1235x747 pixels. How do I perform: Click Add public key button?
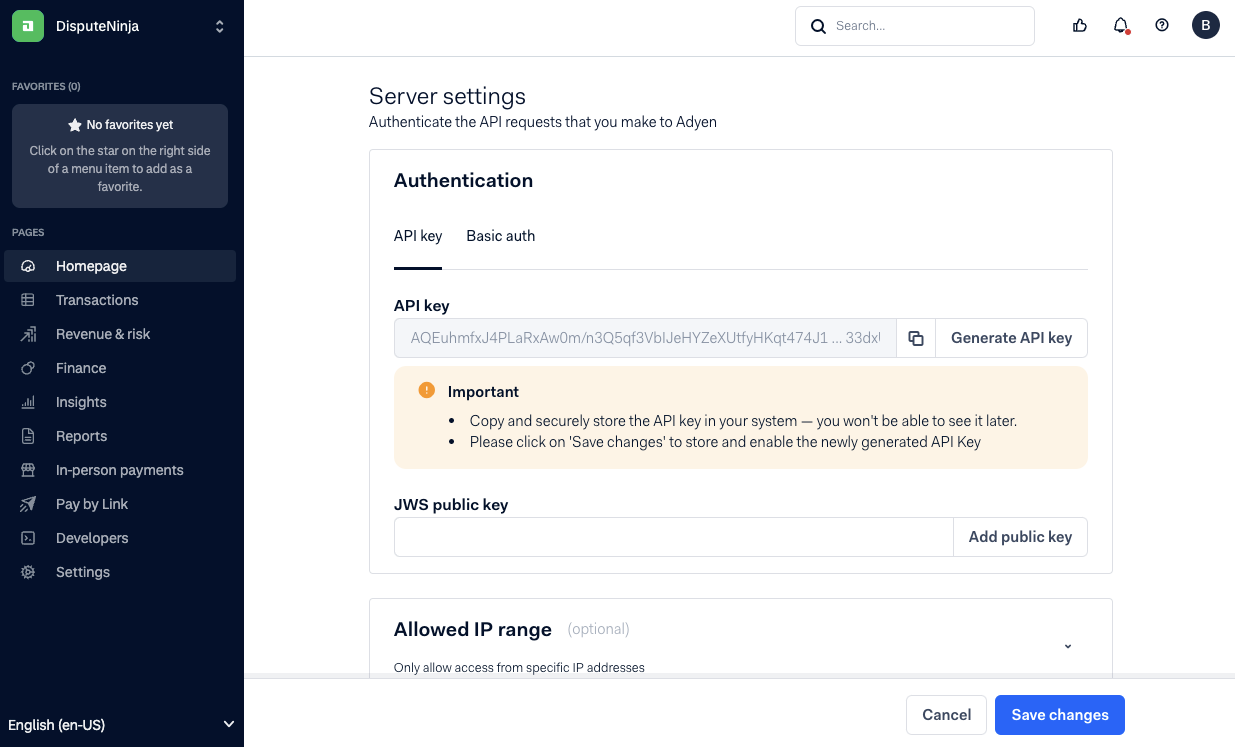click(1020, 537)
